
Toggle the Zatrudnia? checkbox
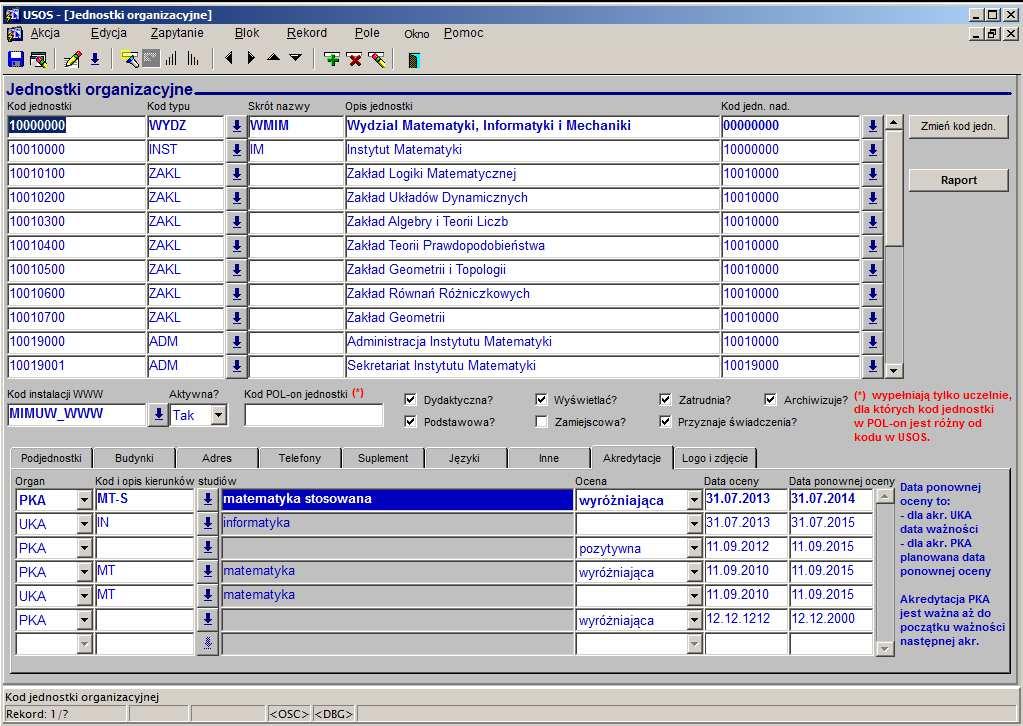tap(665, 400)
